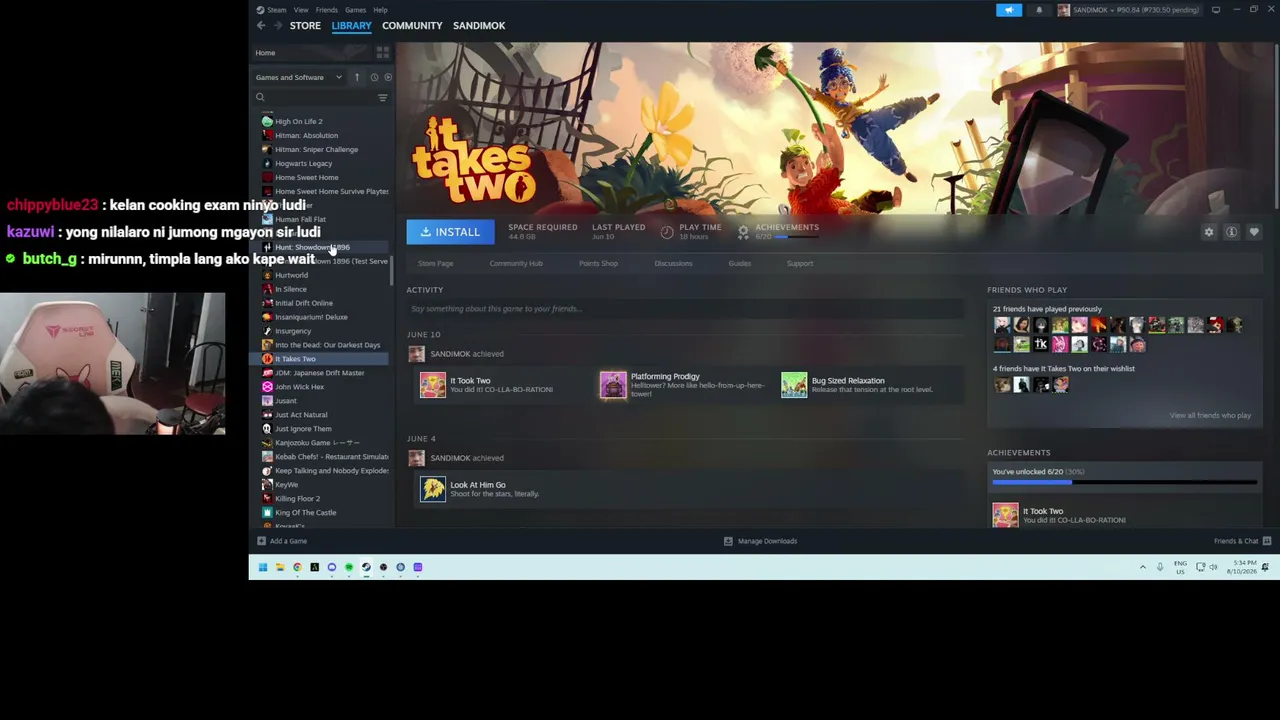Viewport: 1280px width, 720px height.
Task: Open the library grid view icon
Action: click(382, 52)
